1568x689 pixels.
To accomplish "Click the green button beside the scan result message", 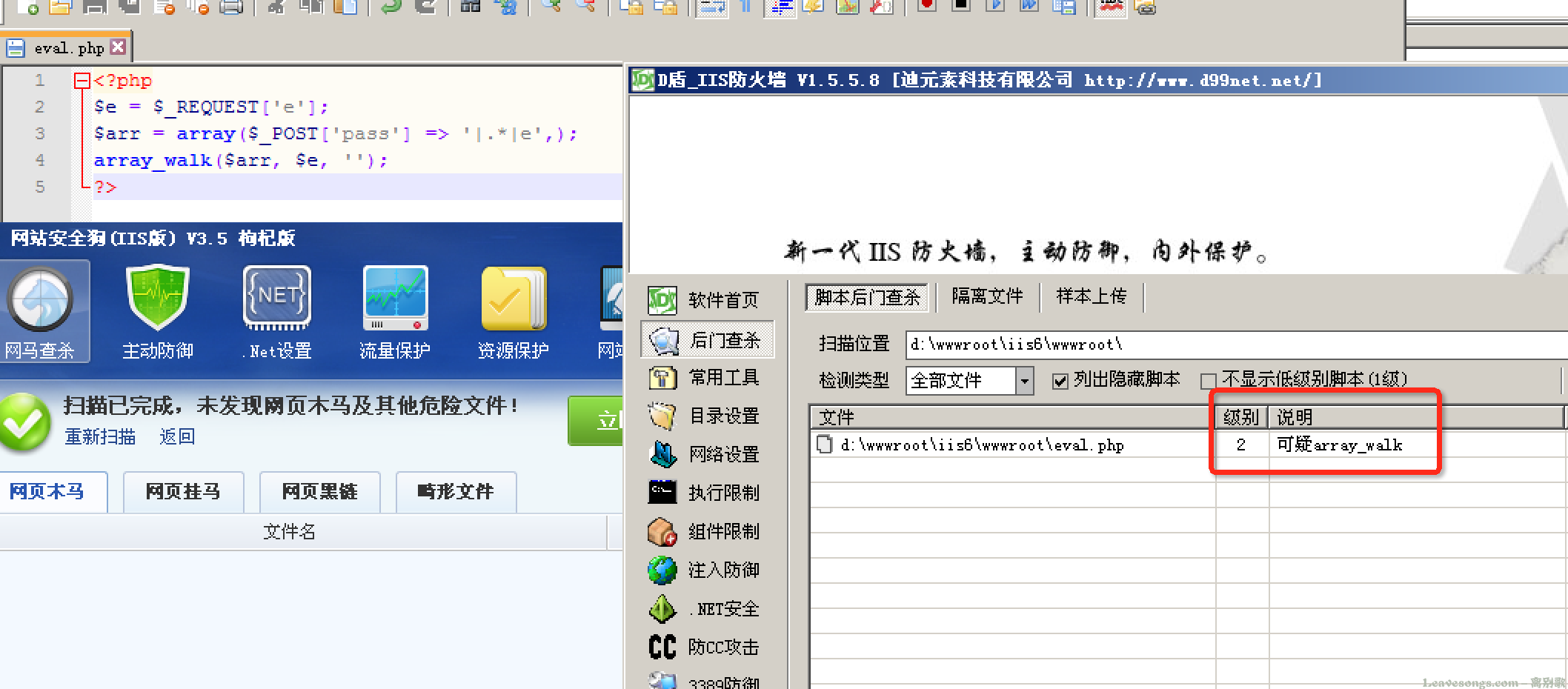I will (595, 421).
